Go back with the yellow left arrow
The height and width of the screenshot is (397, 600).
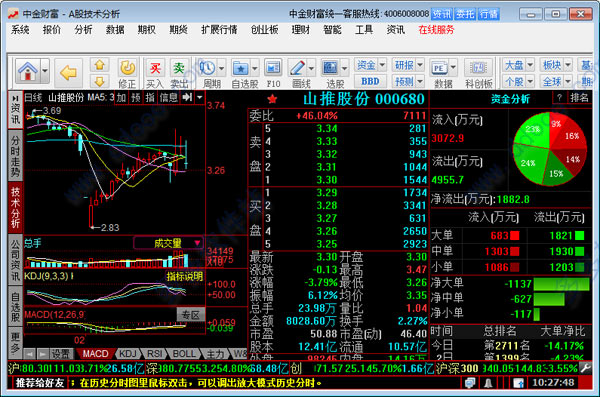tap(68, 72)
